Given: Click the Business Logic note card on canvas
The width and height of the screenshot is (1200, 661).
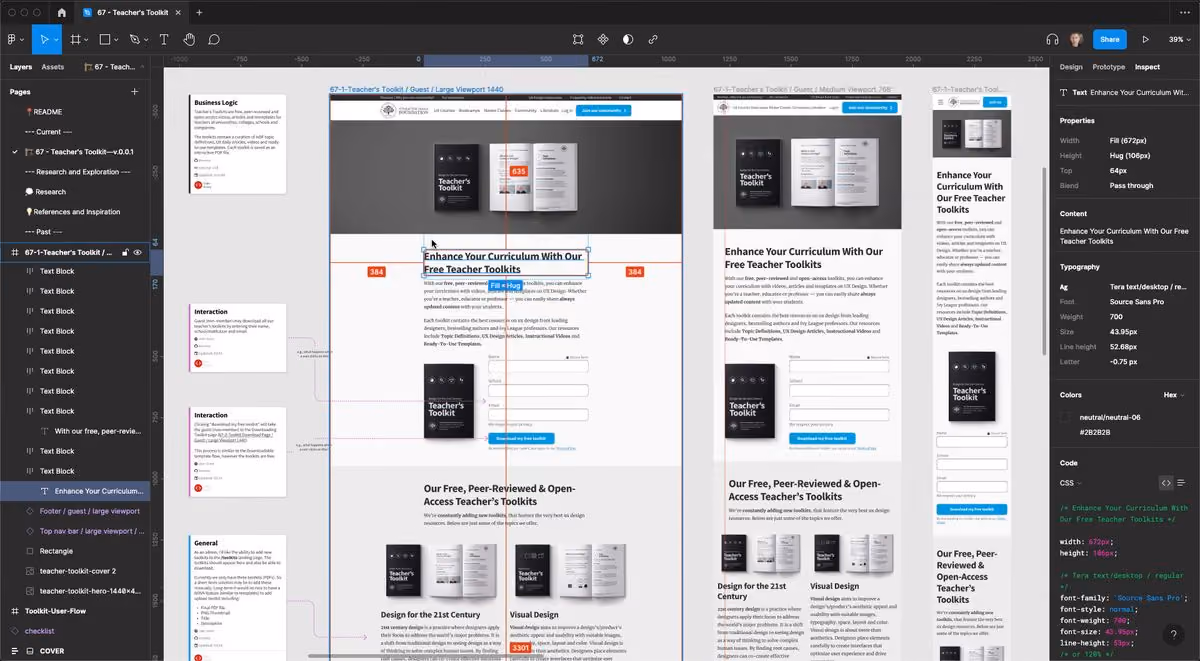Looking at the screenshot, I should (x=238, y=144).
